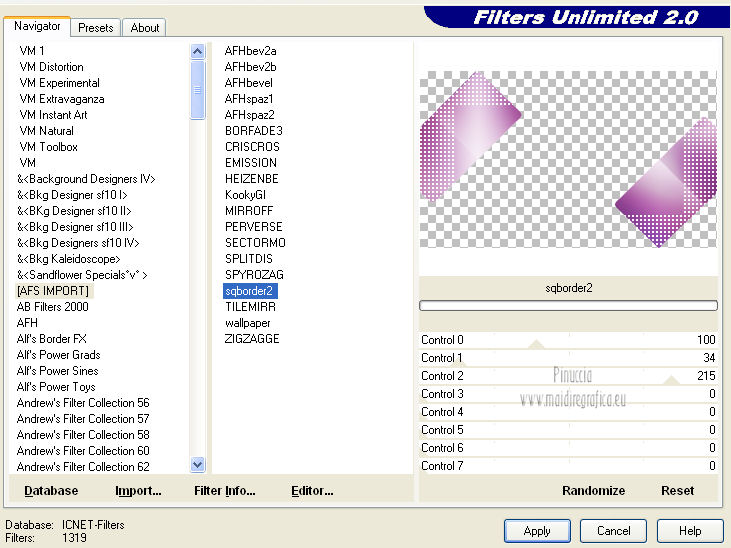Choose the CRISCROS filter
The height and width of the screenshot is (548, 731).
[x=252, y=146]
